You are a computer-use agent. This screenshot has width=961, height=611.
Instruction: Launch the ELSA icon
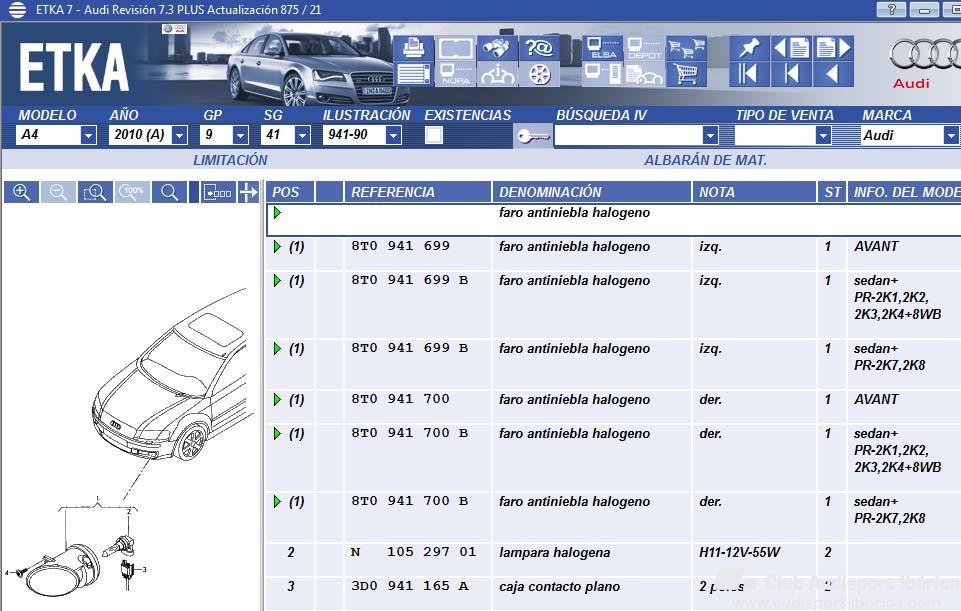[602, 48]
